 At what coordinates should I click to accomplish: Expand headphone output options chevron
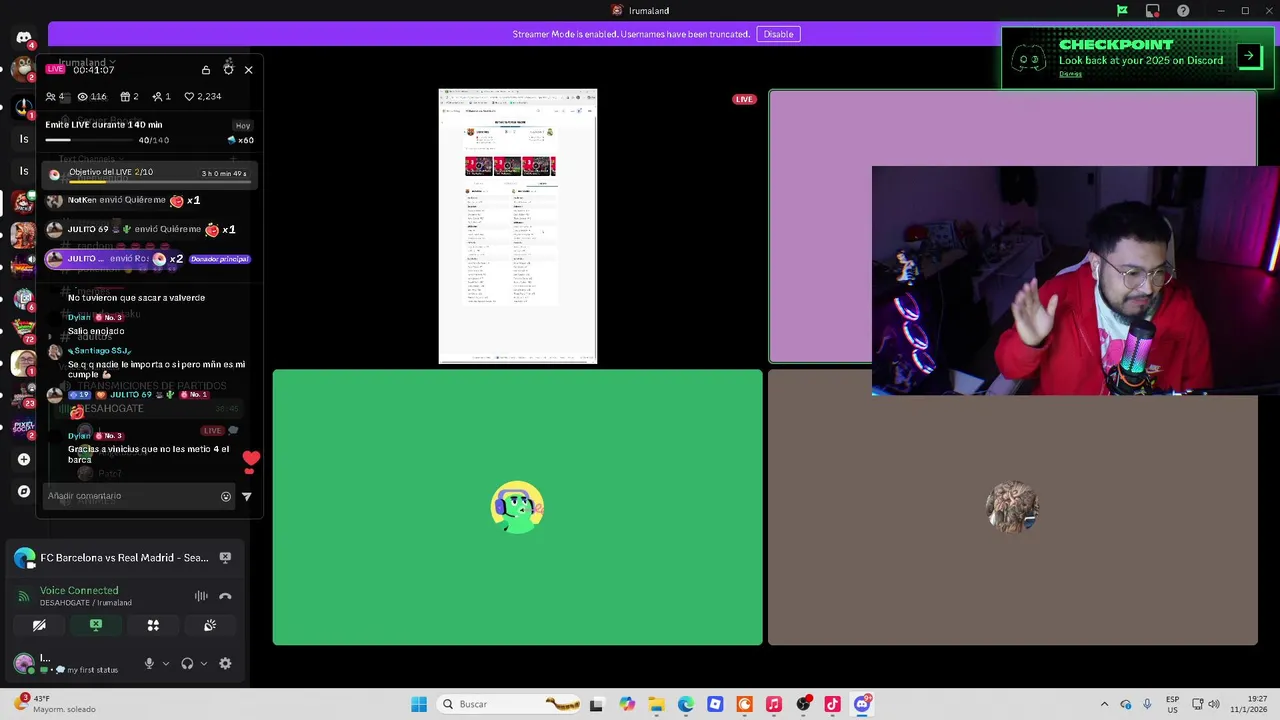(x=204, y=663)
